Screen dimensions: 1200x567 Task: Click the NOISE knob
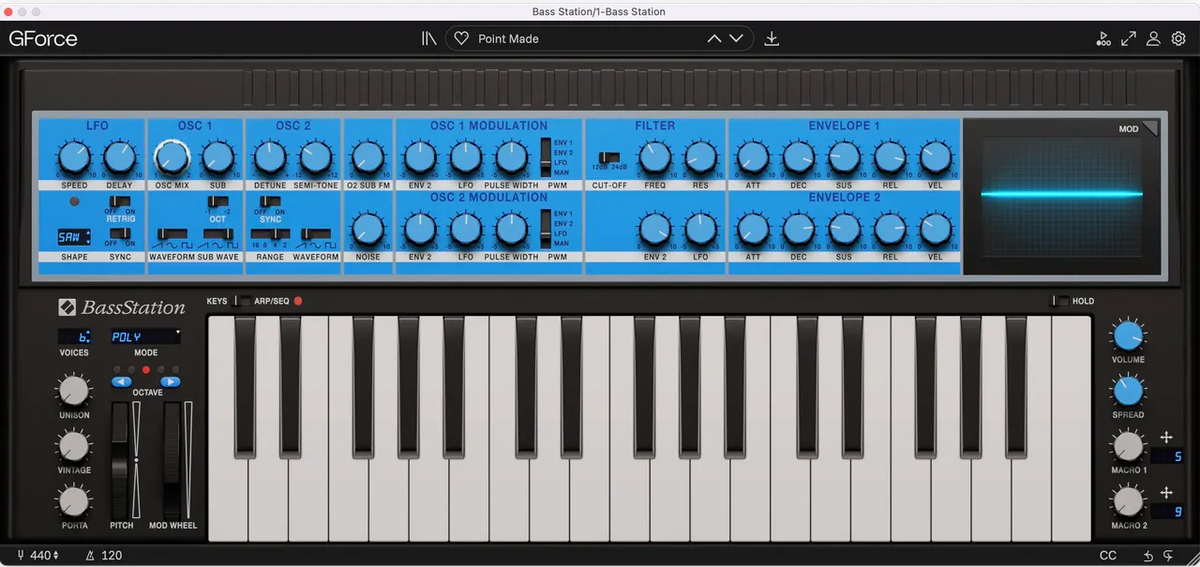368,229
